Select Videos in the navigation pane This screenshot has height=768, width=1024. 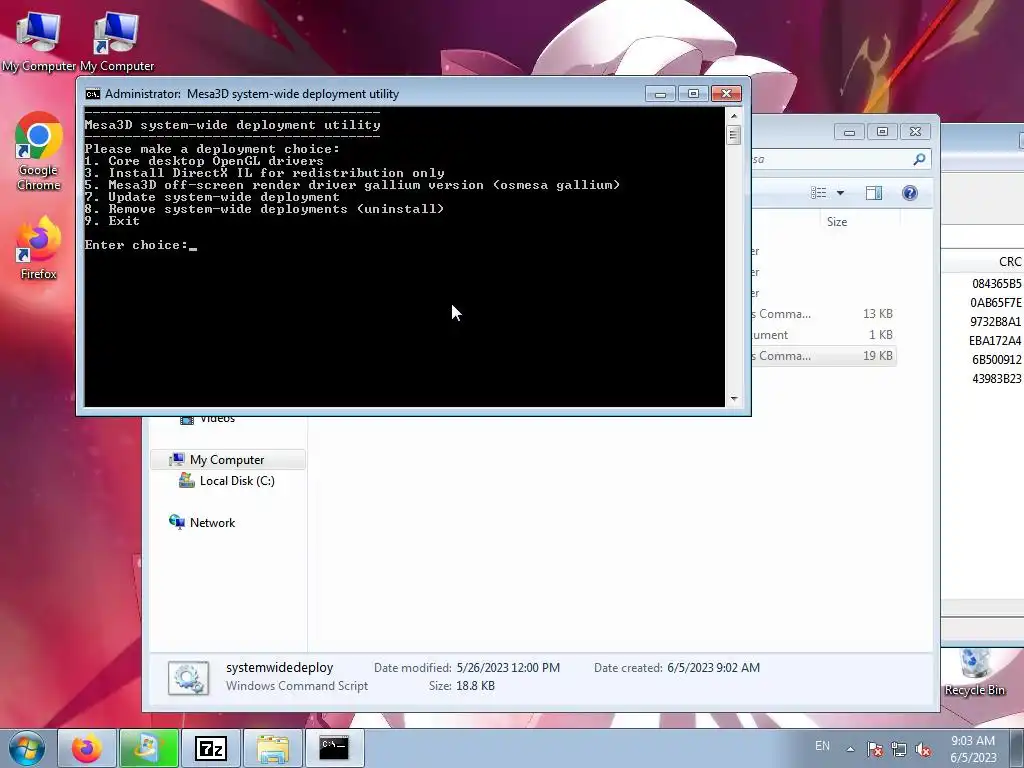coord(208,419)
